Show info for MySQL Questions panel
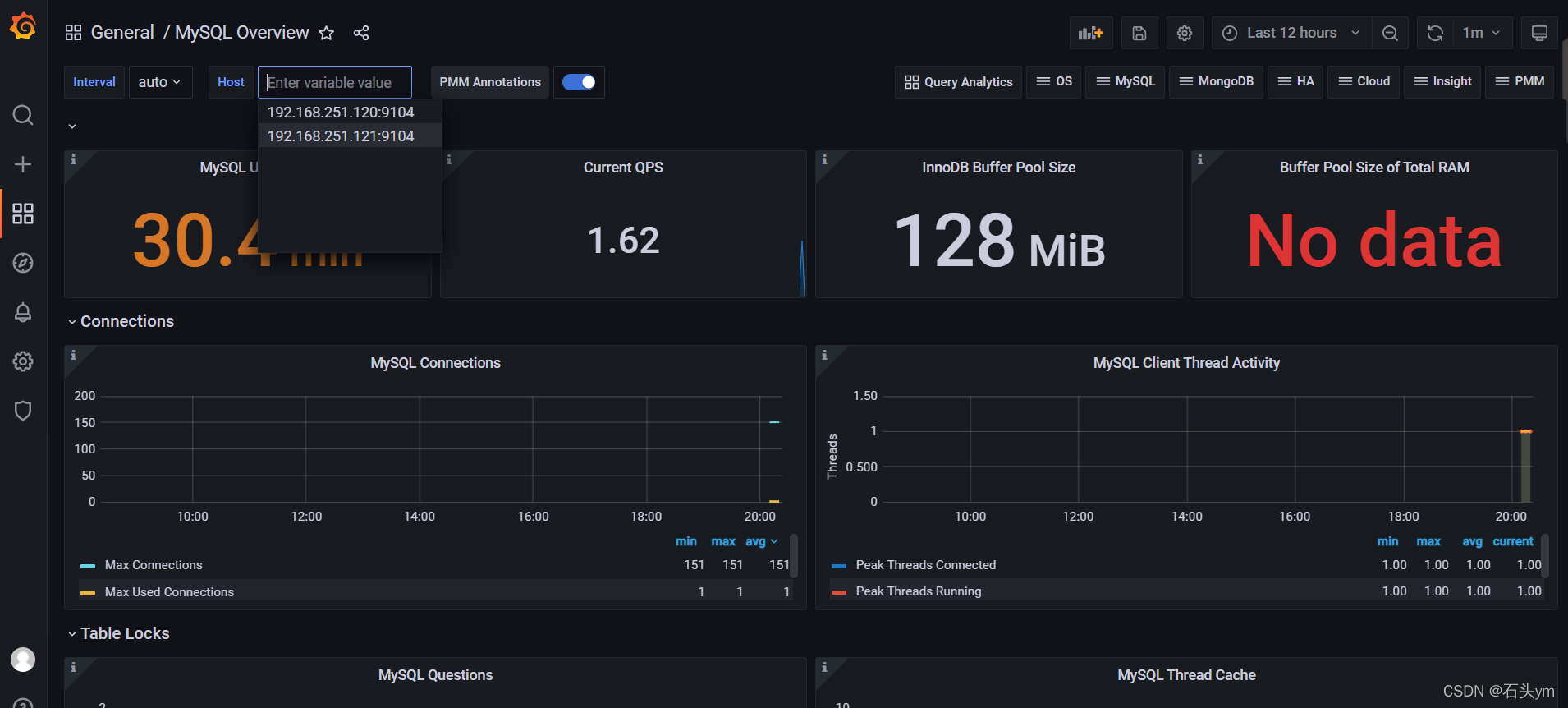 tap(73, 667)
